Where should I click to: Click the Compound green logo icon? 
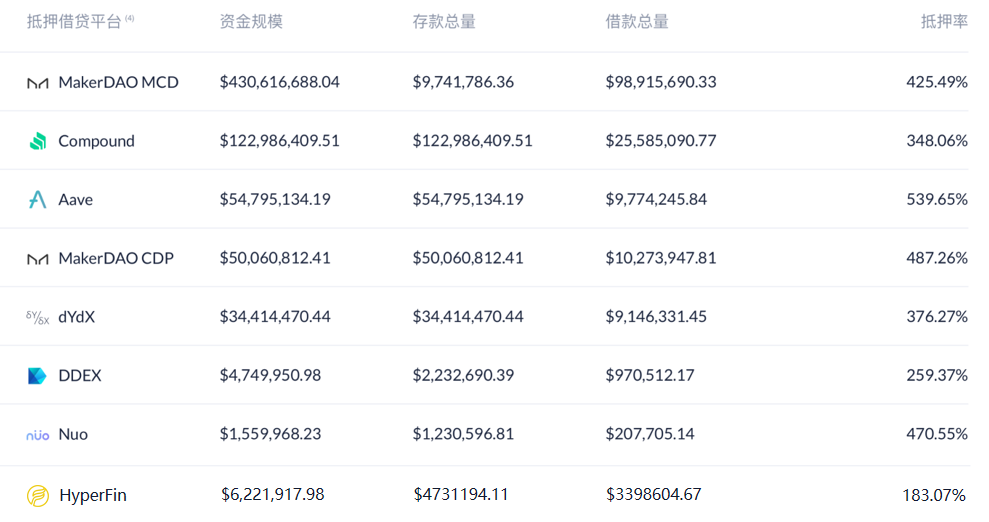tap(38, 141)
